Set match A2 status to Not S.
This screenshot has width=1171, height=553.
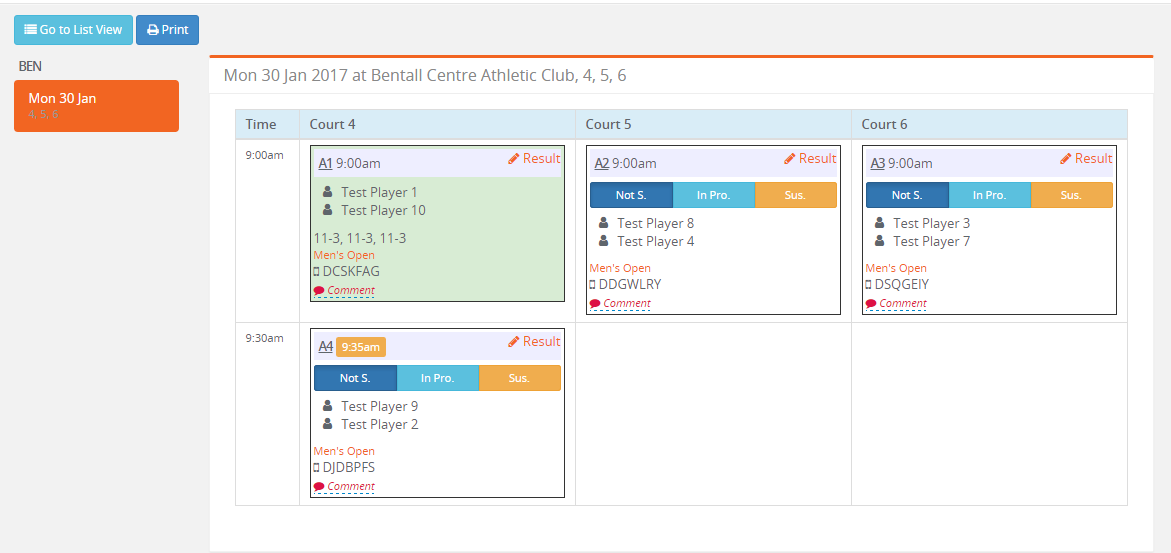631,195
